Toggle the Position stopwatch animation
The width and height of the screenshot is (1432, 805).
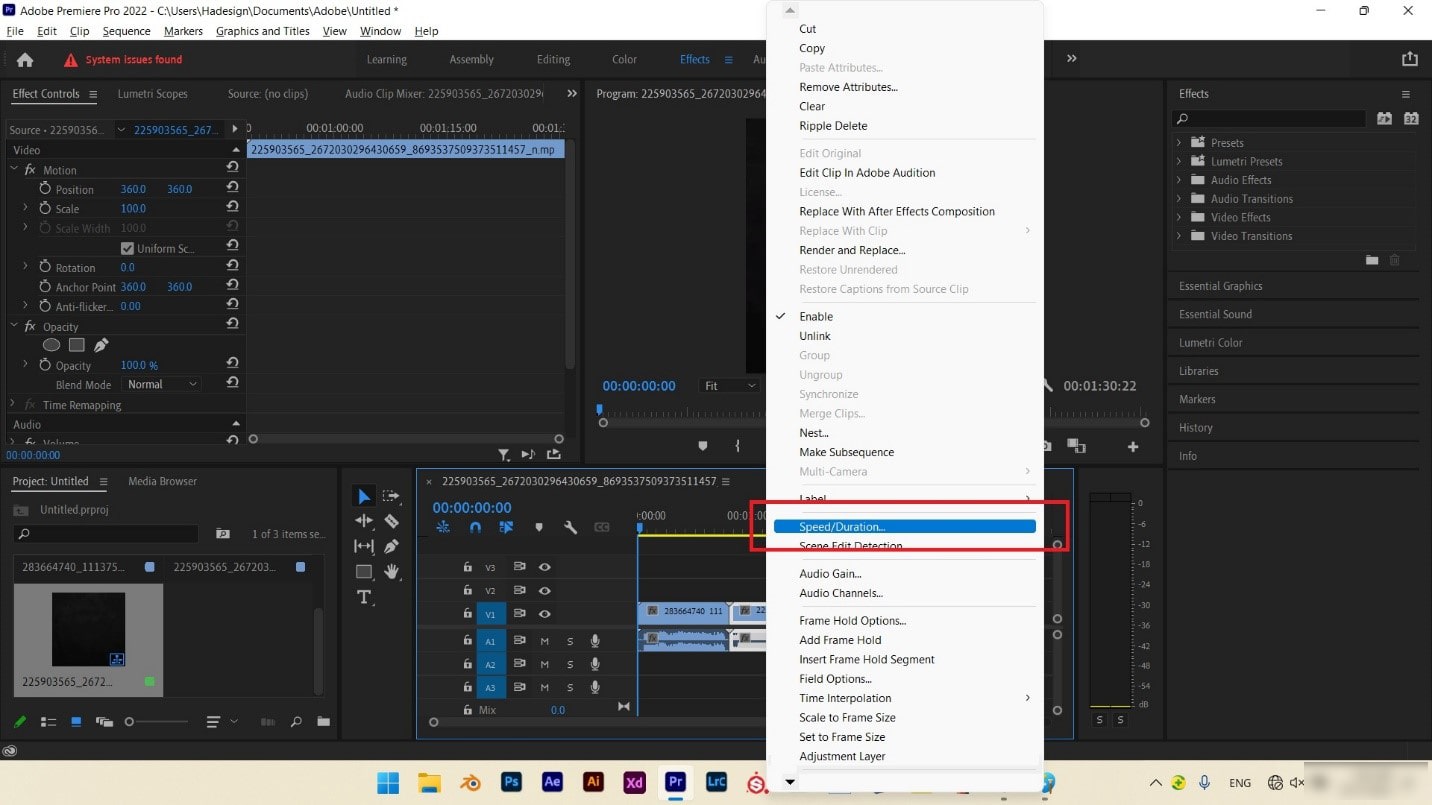click(x=45, y=189)
